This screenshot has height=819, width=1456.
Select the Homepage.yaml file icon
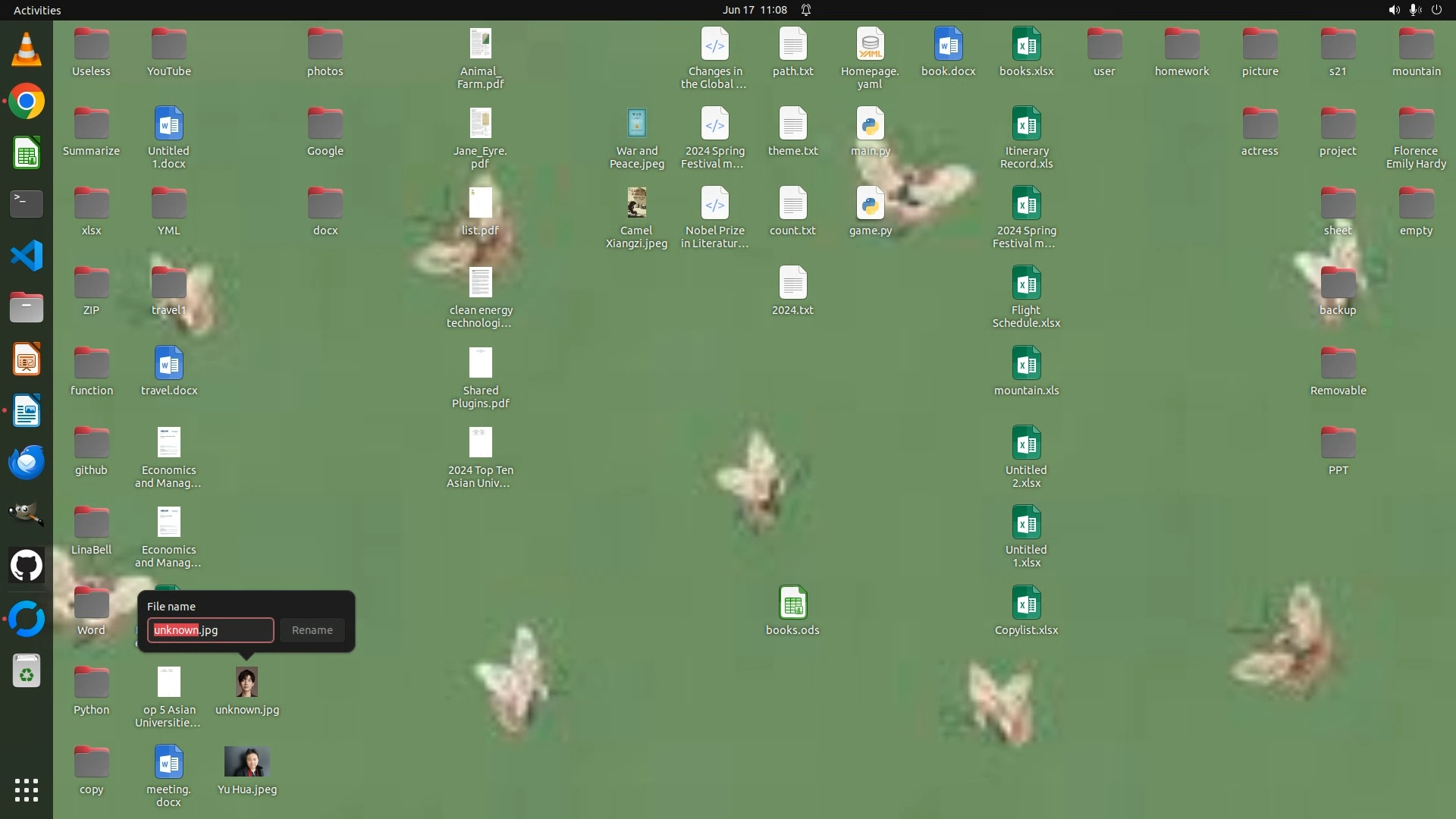click(x=870, y=45)
